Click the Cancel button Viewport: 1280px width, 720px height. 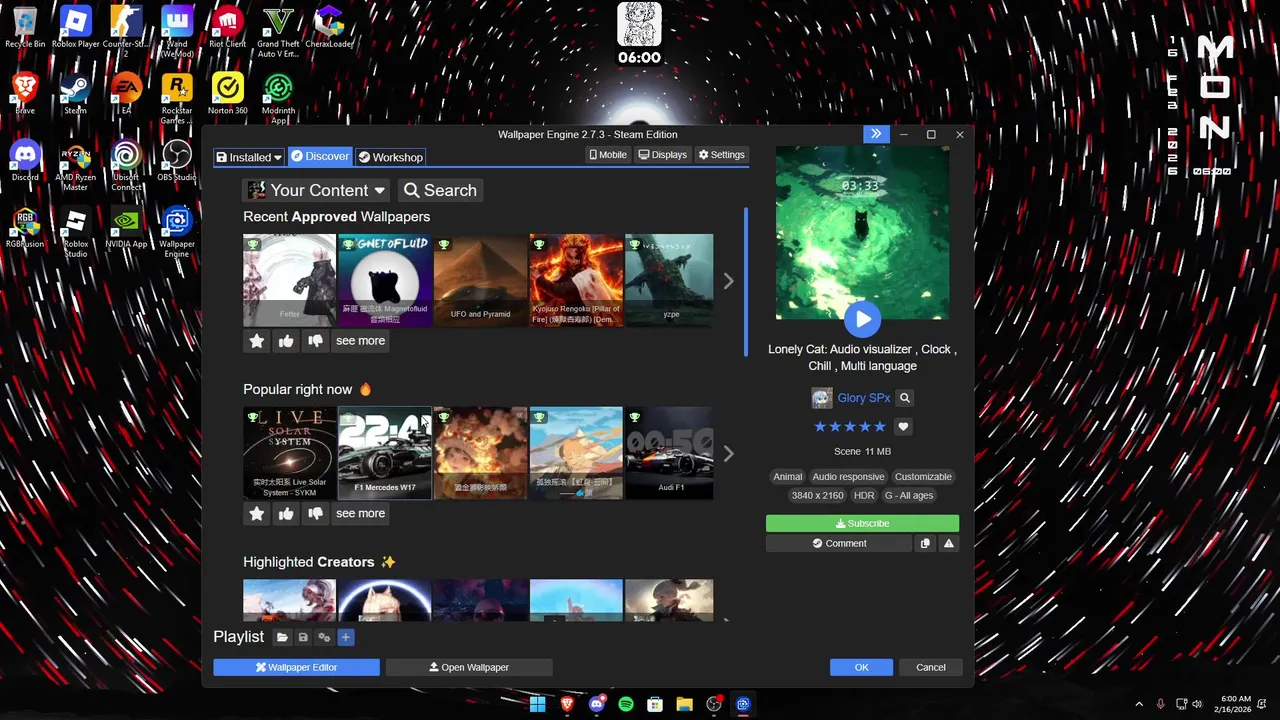coord(930,667)
